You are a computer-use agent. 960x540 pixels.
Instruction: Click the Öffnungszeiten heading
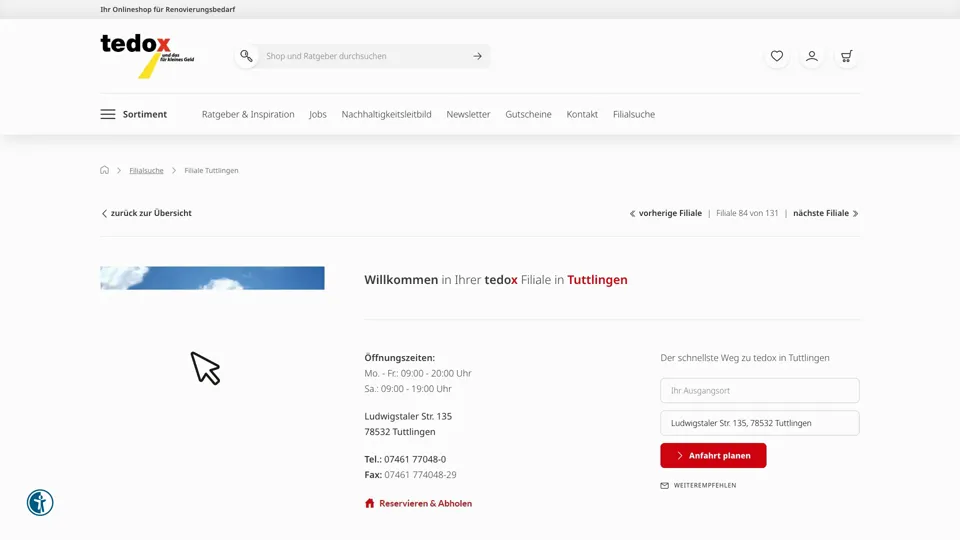pyautogui.click(x=399, y=358)
